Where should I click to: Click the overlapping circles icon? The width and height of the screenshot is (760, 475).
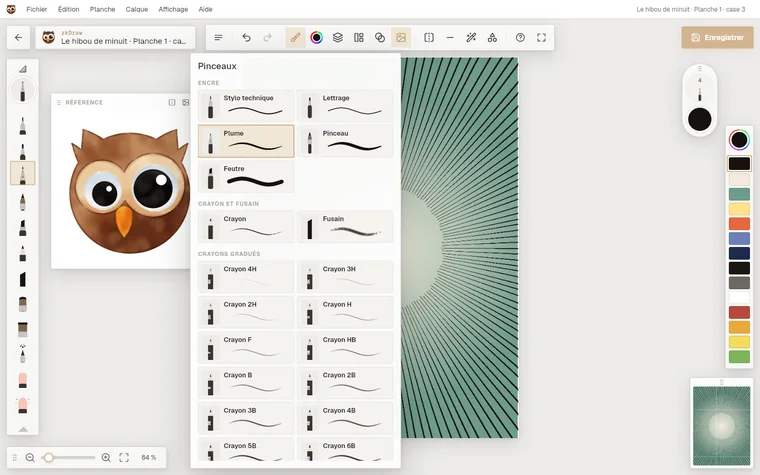380,37
